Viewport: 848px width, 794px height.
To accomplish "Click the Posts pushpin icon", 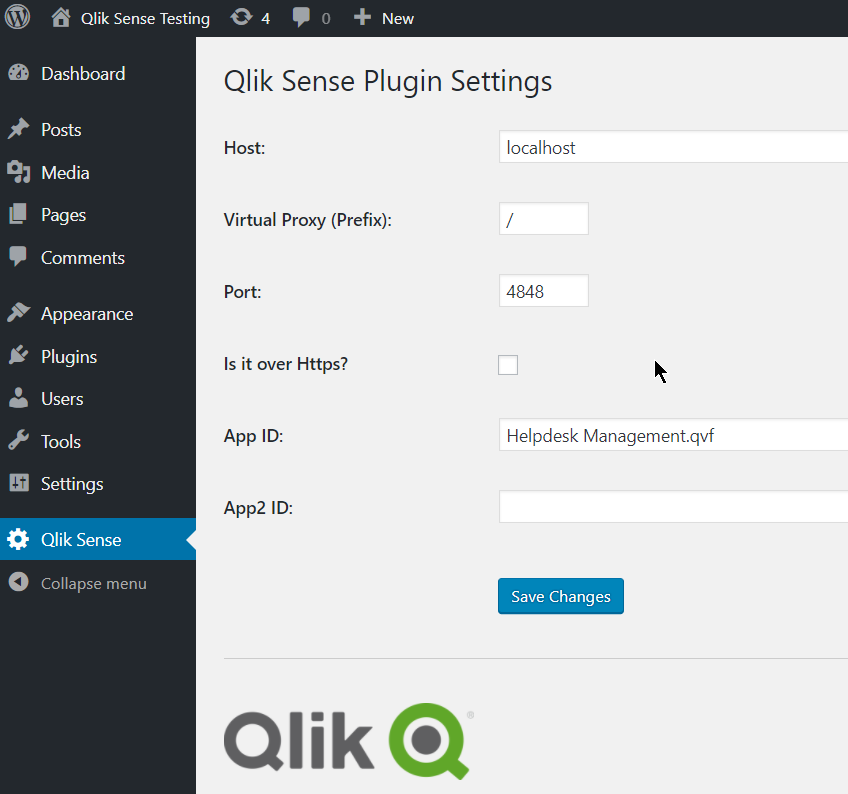I will pyautogui.click(x=18, y=130).
